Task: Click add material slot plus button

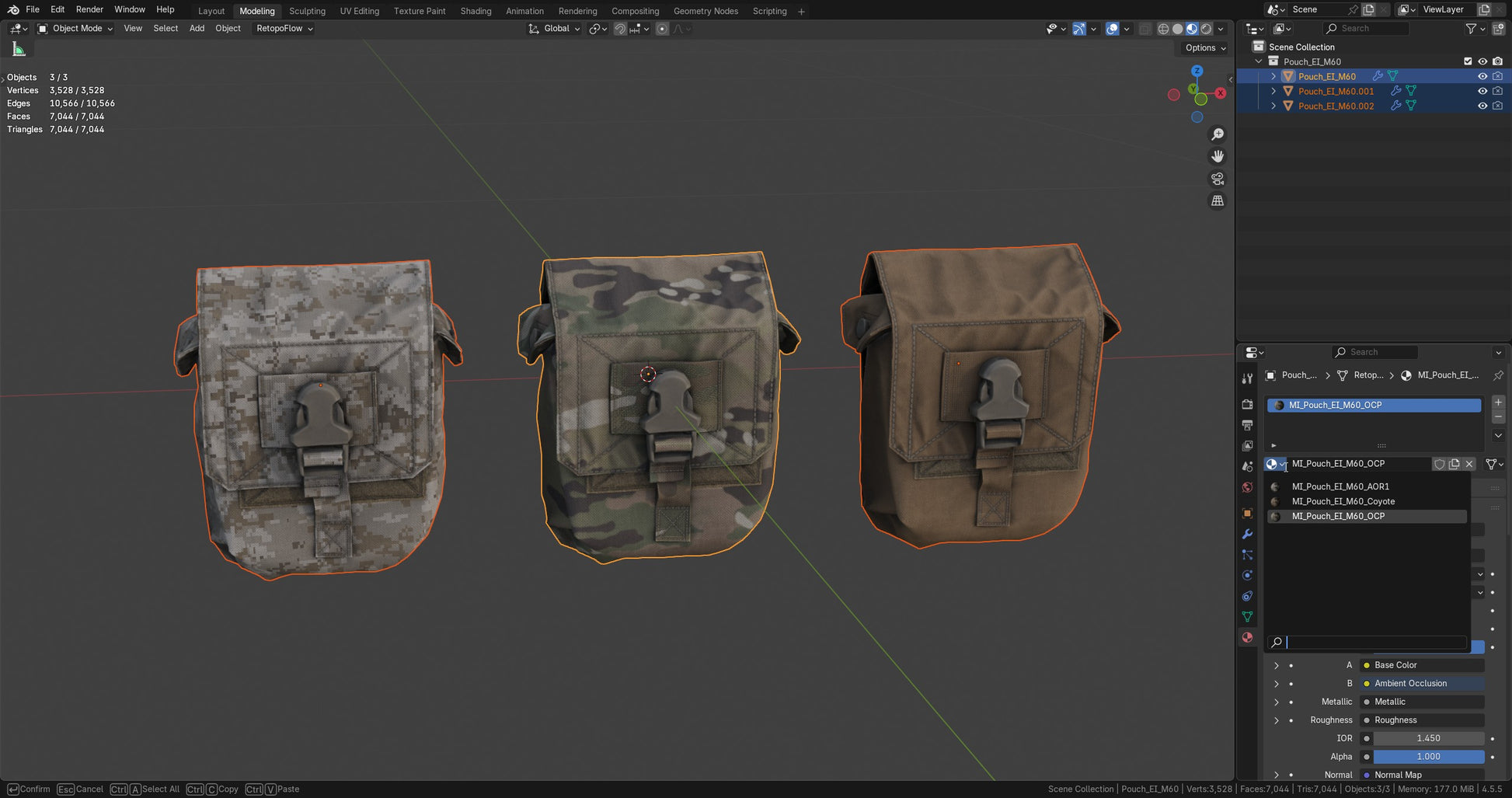Action: (1498, 402)
